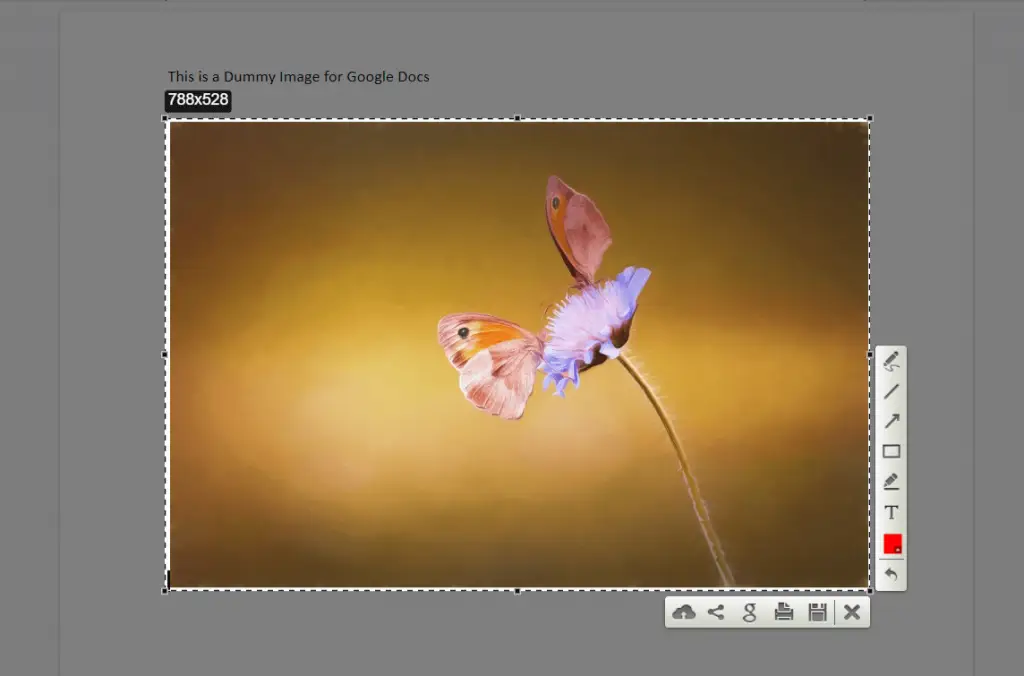Save the screenshot to disk
This screenshot has height=676, width=1024.
point(816,612)
